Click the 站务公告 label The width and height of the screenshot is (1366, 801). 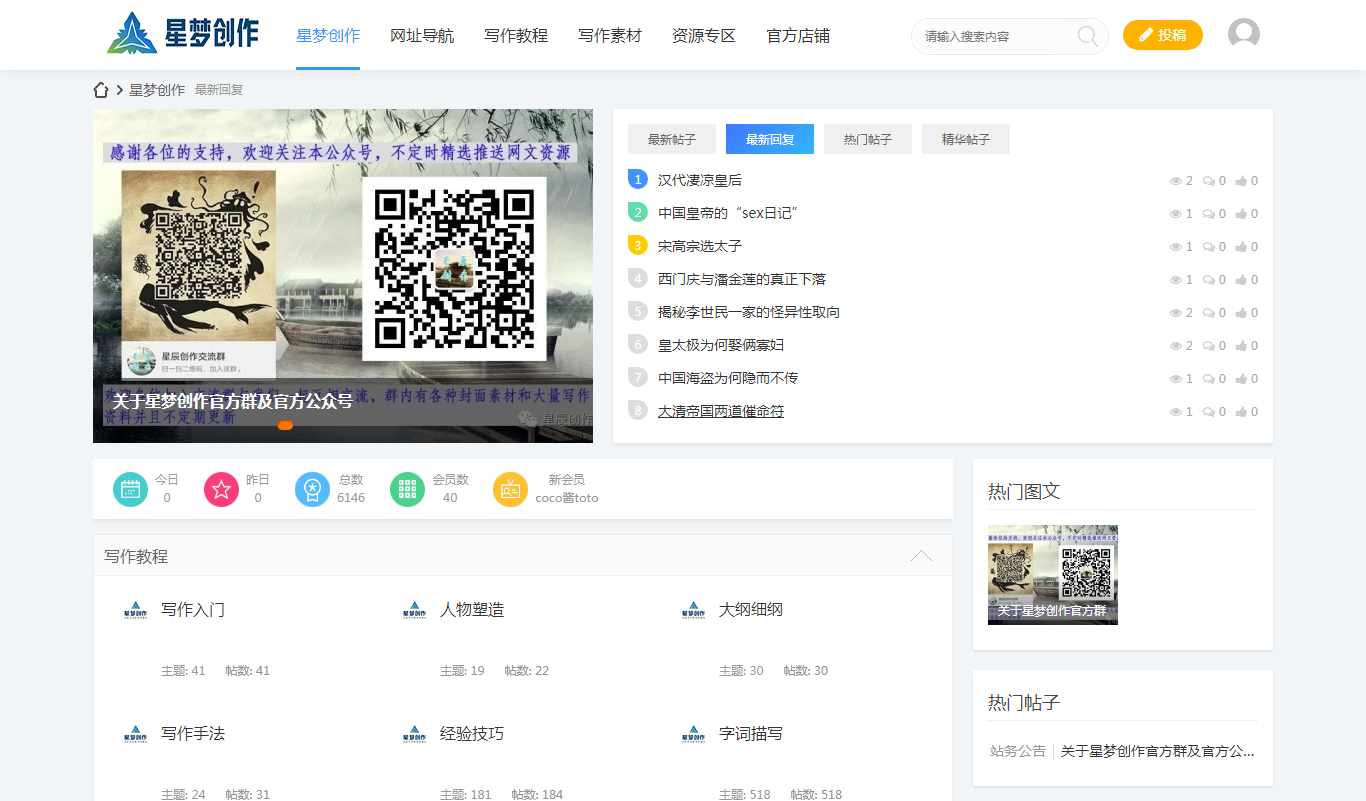1018,751
